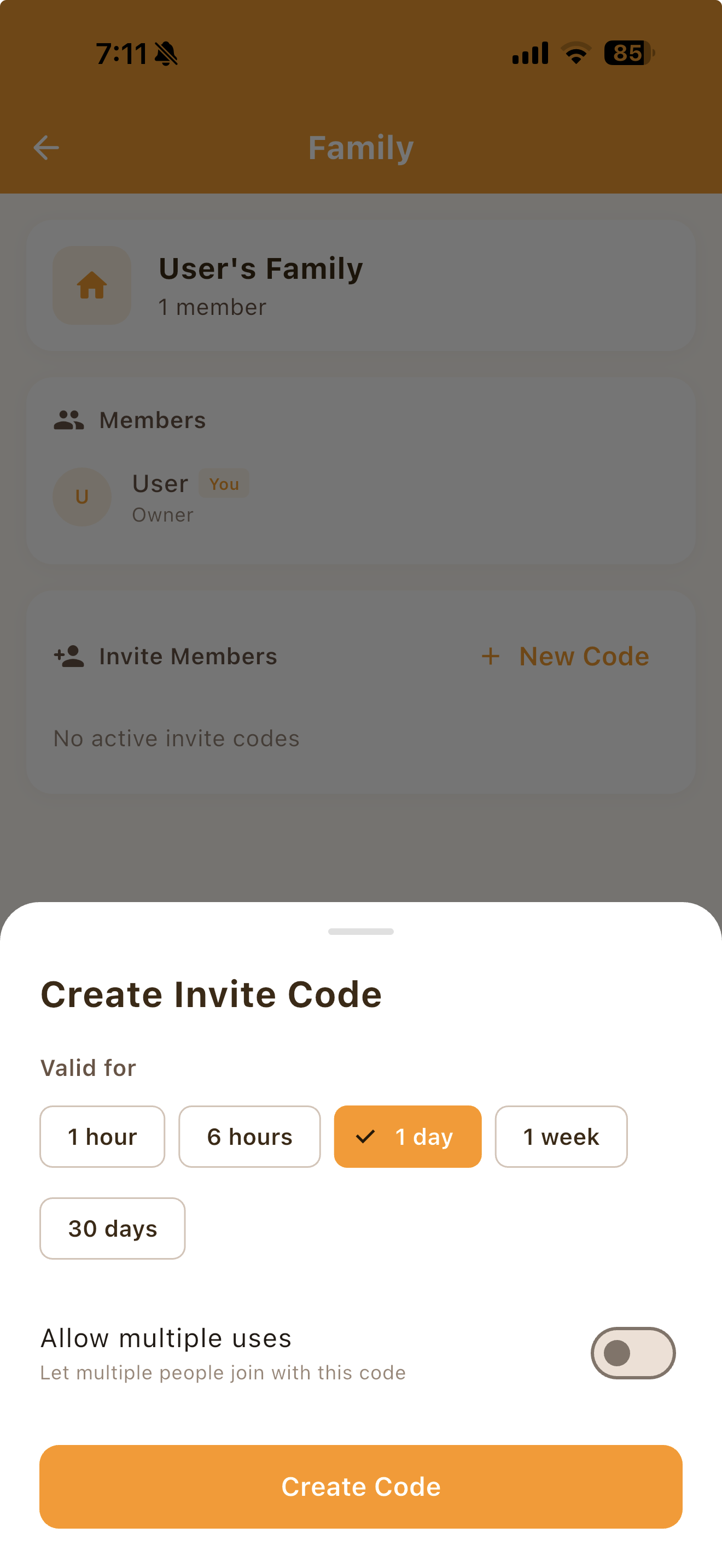The height and width of the screenshot is (1568, 722).
Task: Select the 6 hours validity option
Action: pos(249,1137)
